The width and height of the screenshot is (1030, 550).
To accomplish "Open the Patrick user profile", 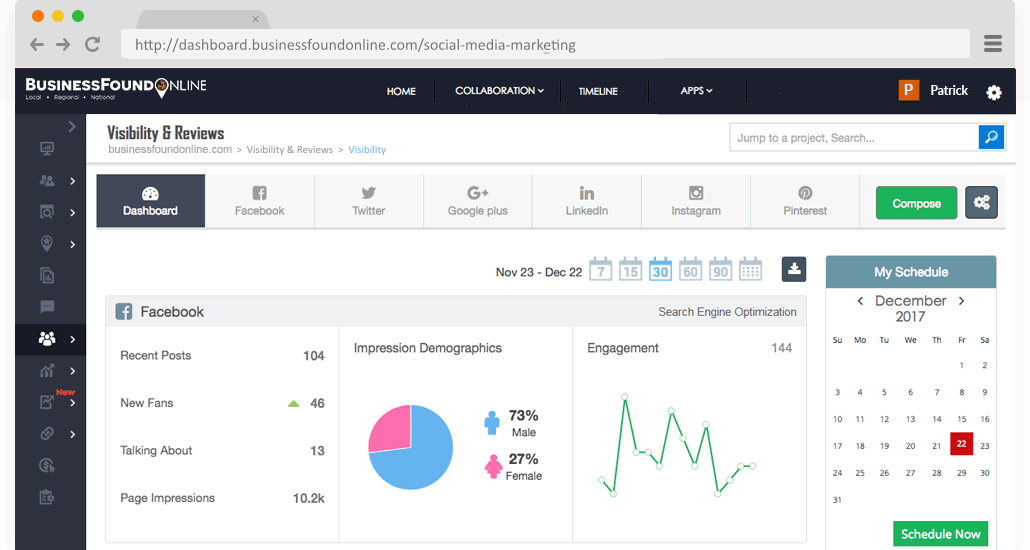I will tap(949, 90).
